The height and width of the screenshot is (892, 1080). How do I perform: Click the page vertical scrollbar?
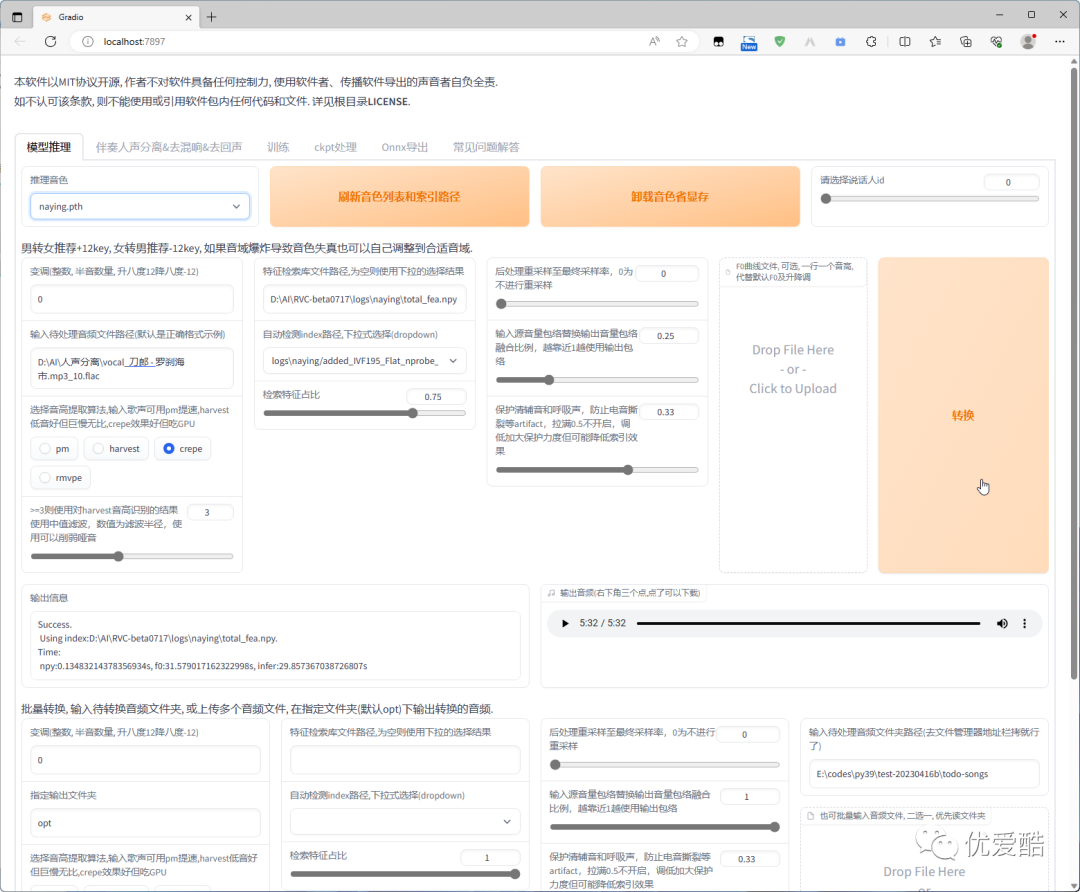pos(1074,372)
